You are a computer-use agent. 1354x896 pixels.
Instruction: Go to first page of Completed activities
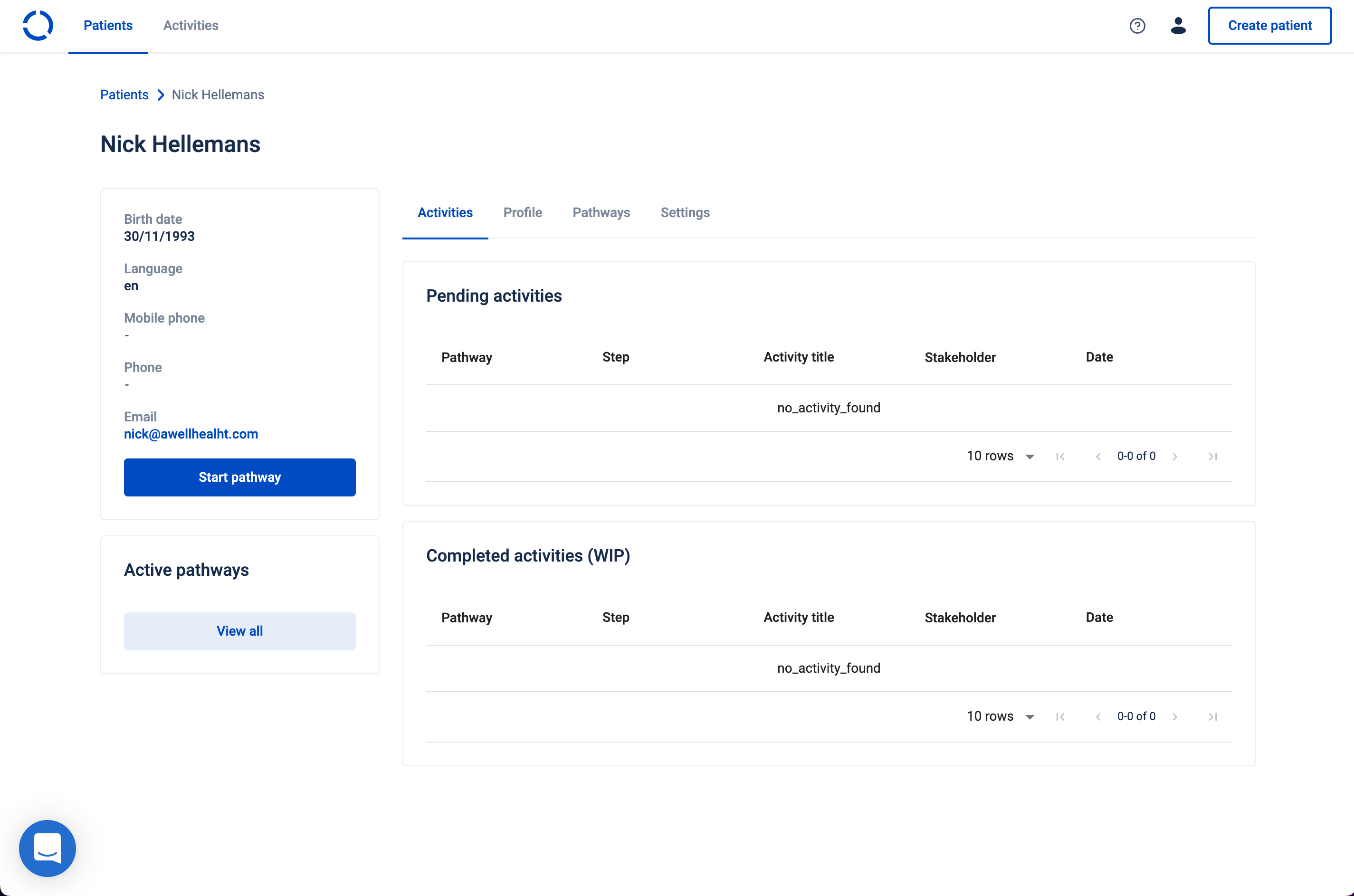(1060, 716)
